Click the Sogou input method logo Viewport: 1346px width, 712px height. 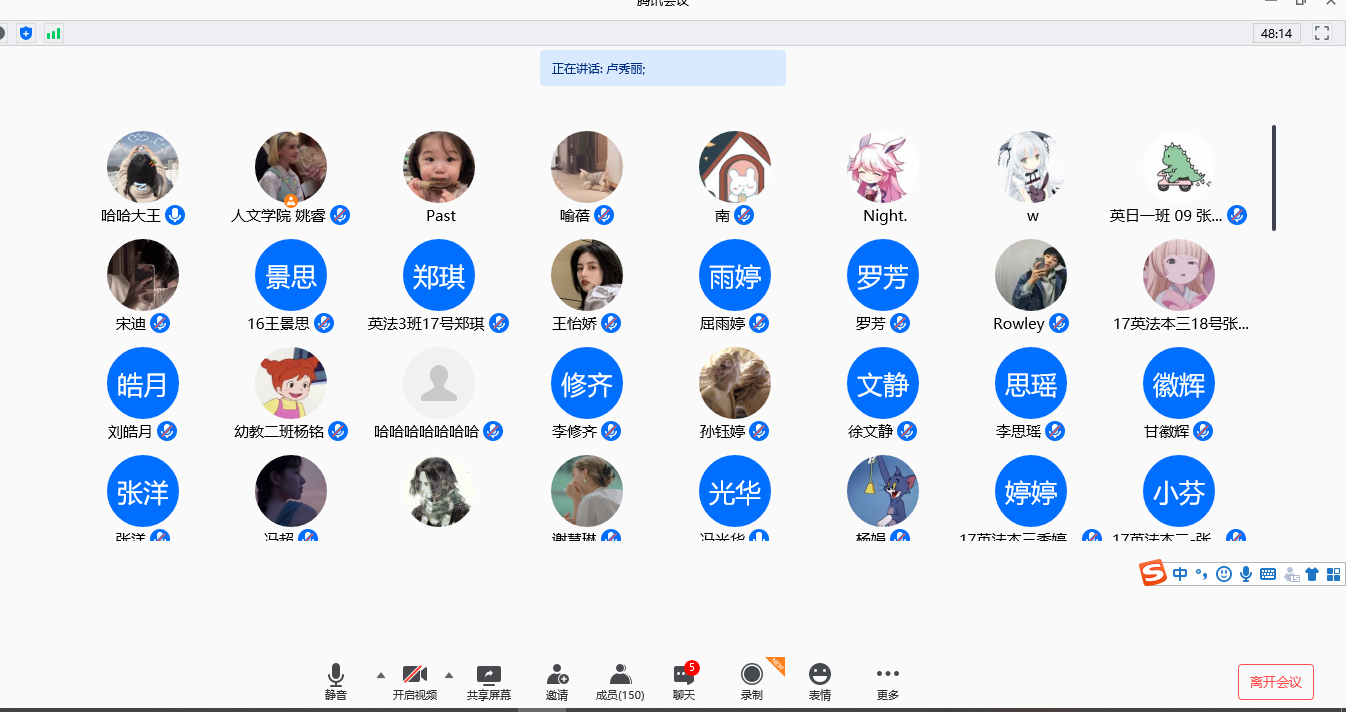pyautogui.click(x=1154, y=573)
